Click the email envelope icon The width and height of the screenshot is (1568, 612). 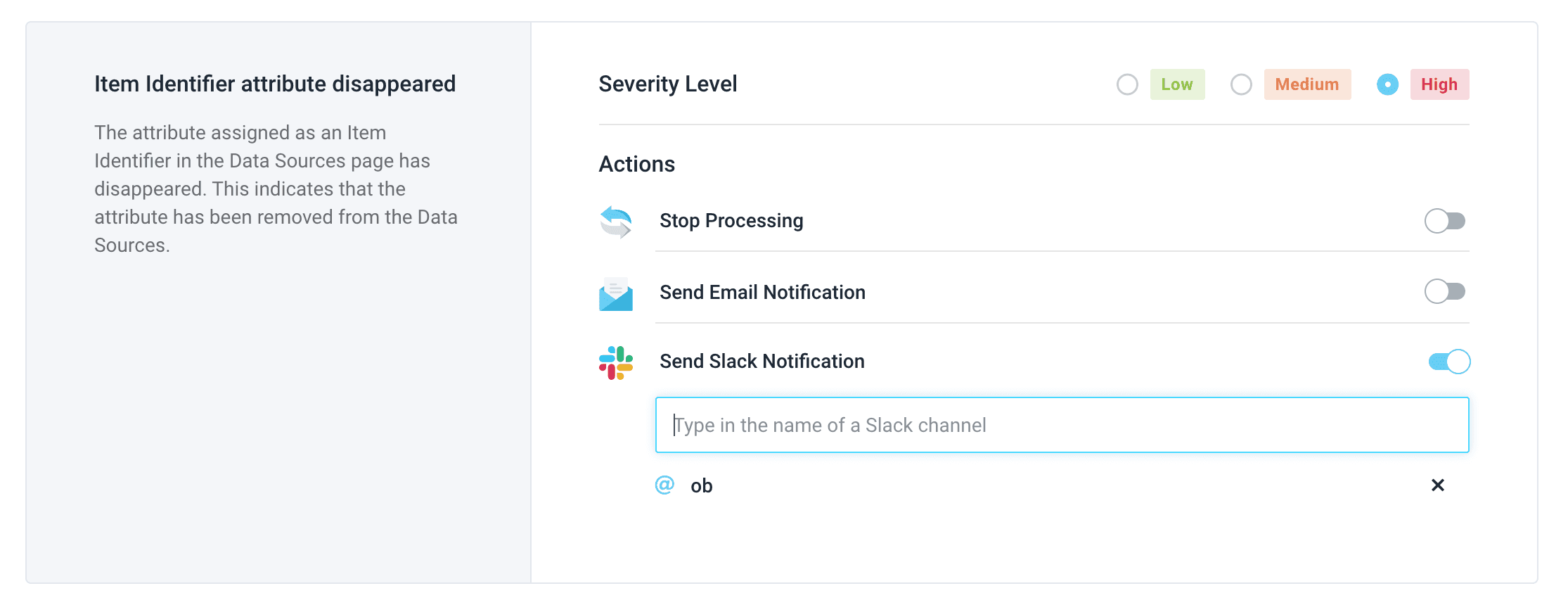[x=615, y=293]
